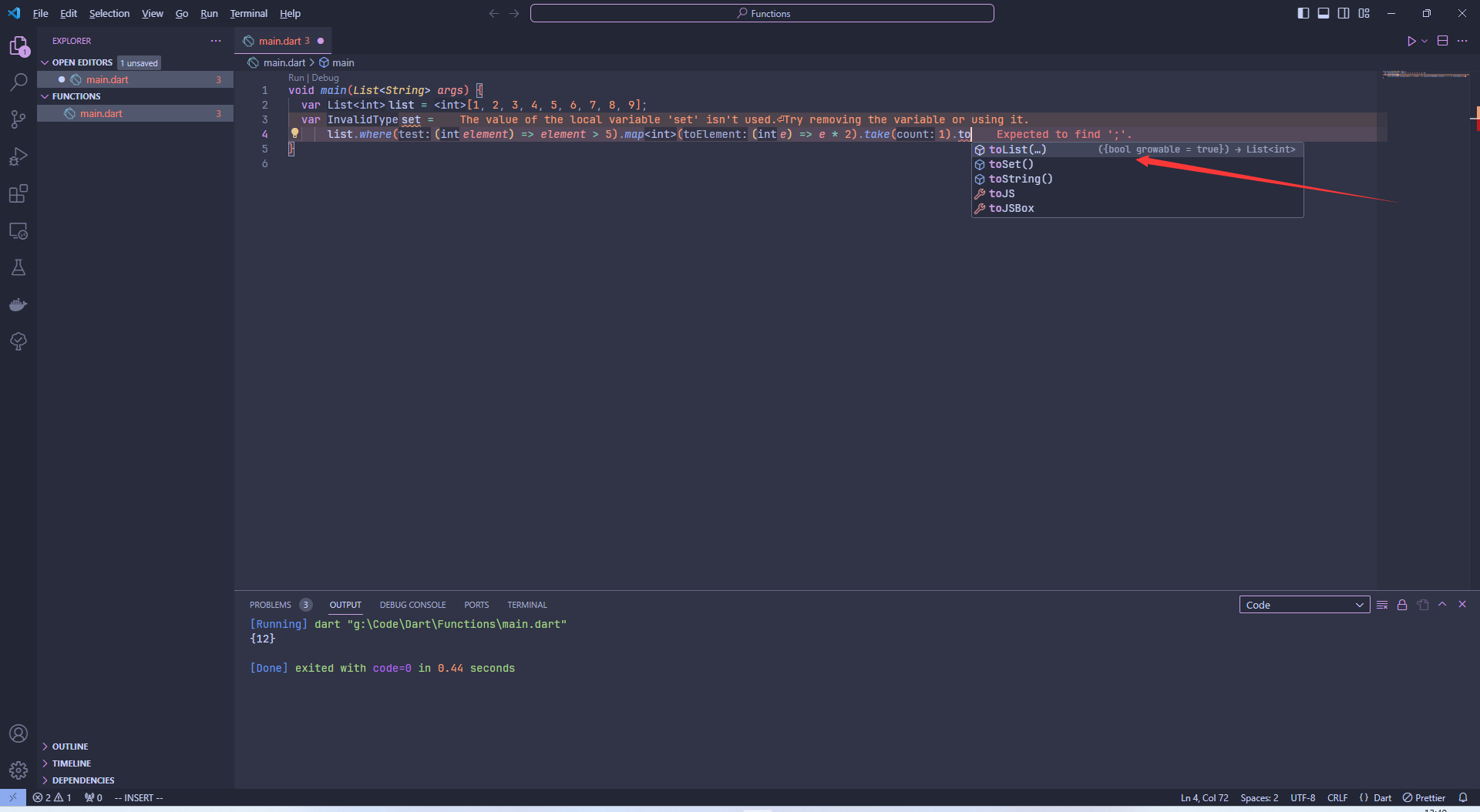The width and height of the screenshot is (1480, 812).
Task: Open errors and warnings count in status bar
Action: [52, 797]
